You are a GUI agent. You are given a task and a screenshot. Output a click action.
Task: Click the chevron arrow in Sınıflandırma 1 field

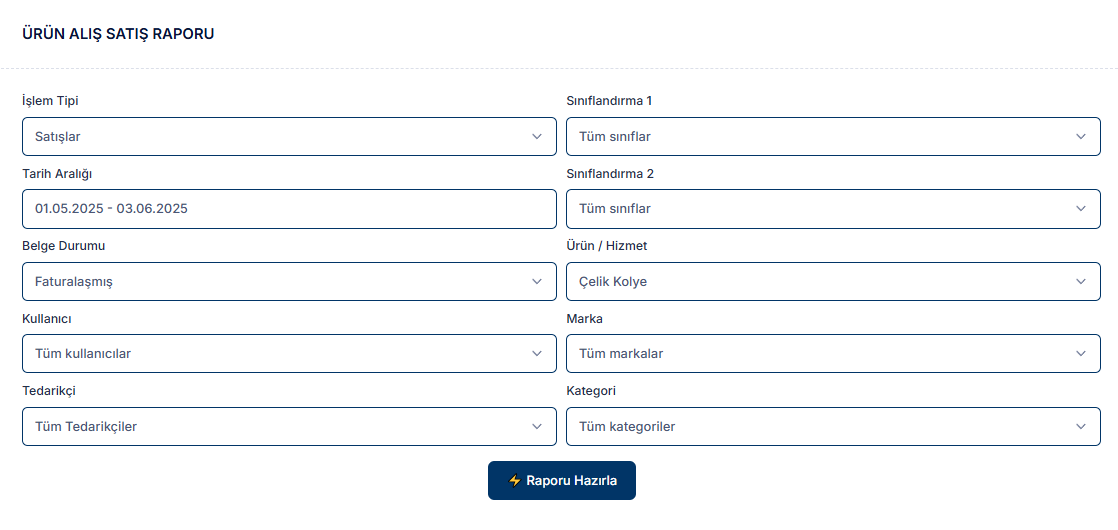(1081, 137)
